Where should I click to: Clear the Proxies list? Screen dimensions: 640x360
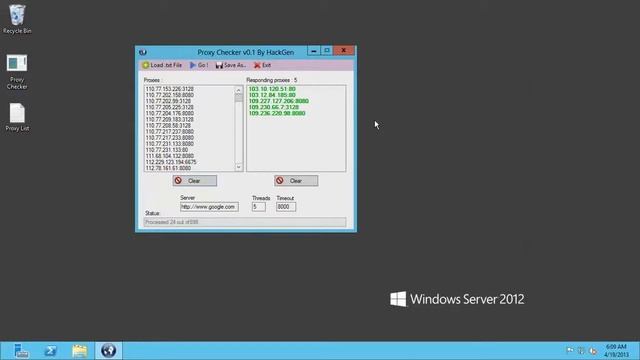[195, 181]
